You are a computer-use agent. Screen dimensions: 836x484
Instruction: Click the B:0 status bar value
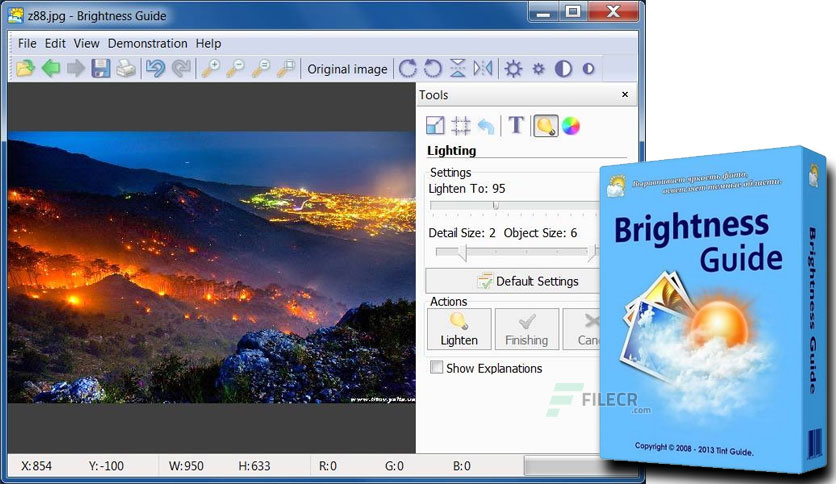pos(462,466)
